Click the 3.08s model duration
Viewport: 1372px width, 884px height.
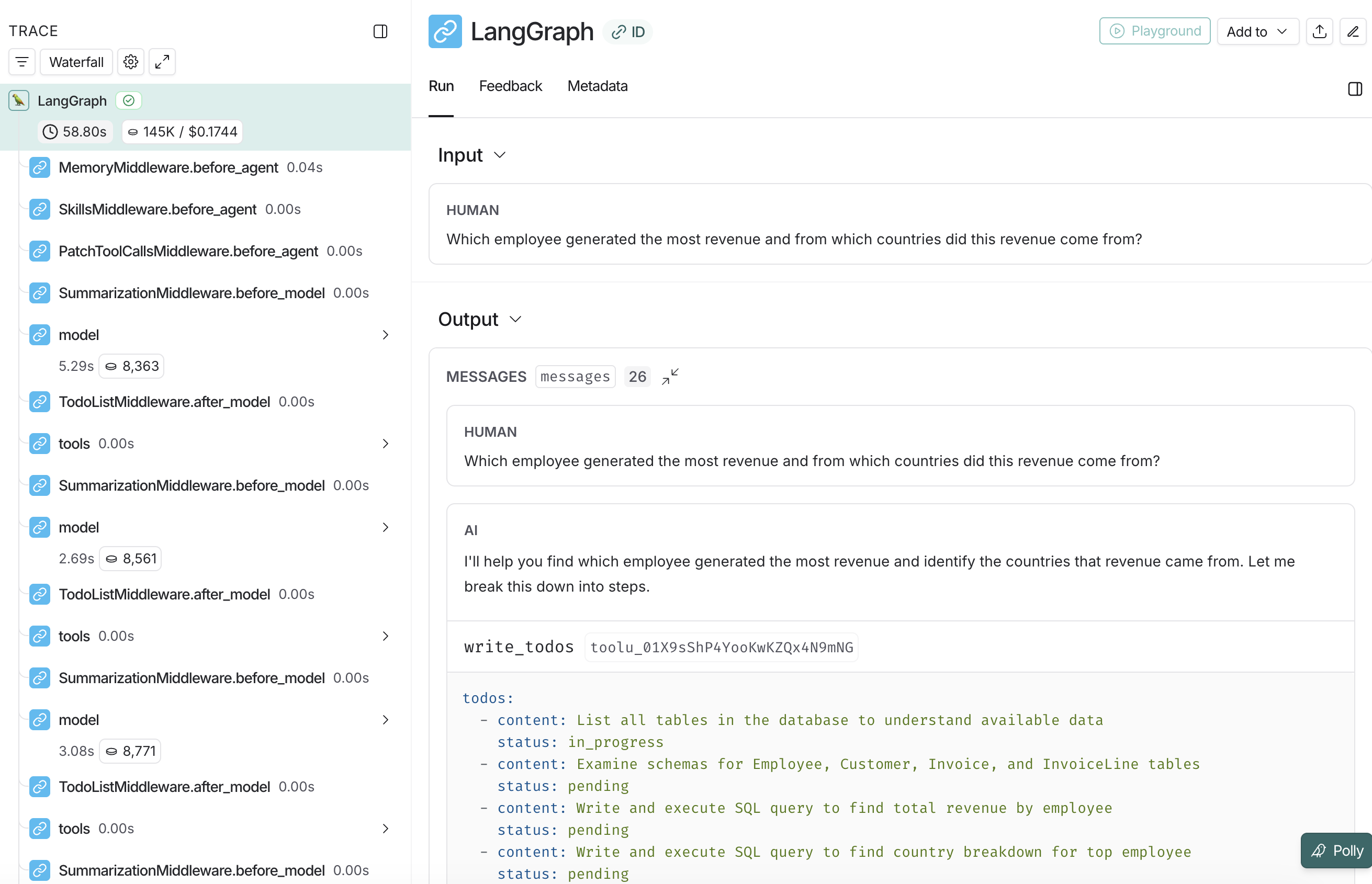76,751
